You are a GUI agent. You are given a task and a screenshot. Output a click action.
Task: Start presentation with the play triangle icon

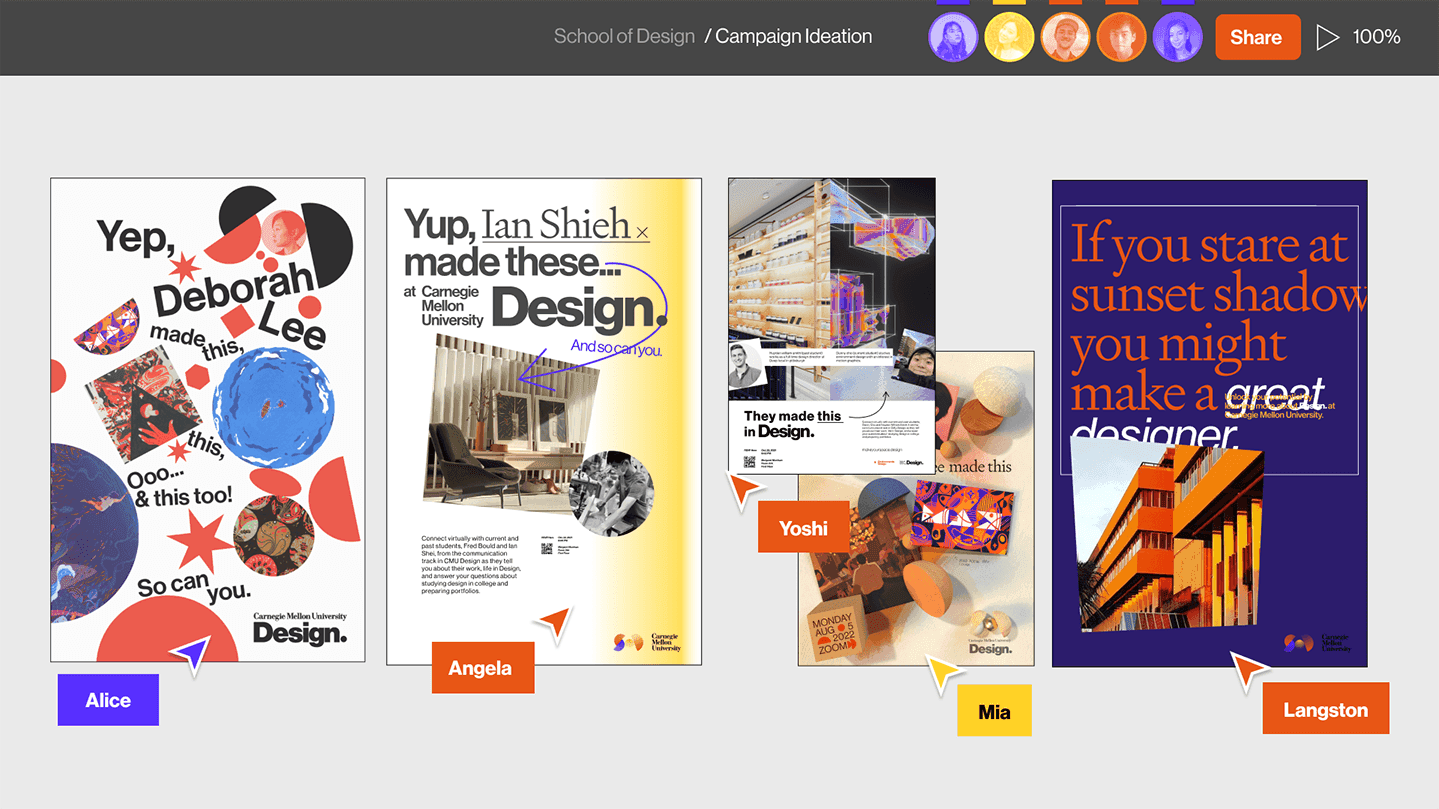(1327, 37)
